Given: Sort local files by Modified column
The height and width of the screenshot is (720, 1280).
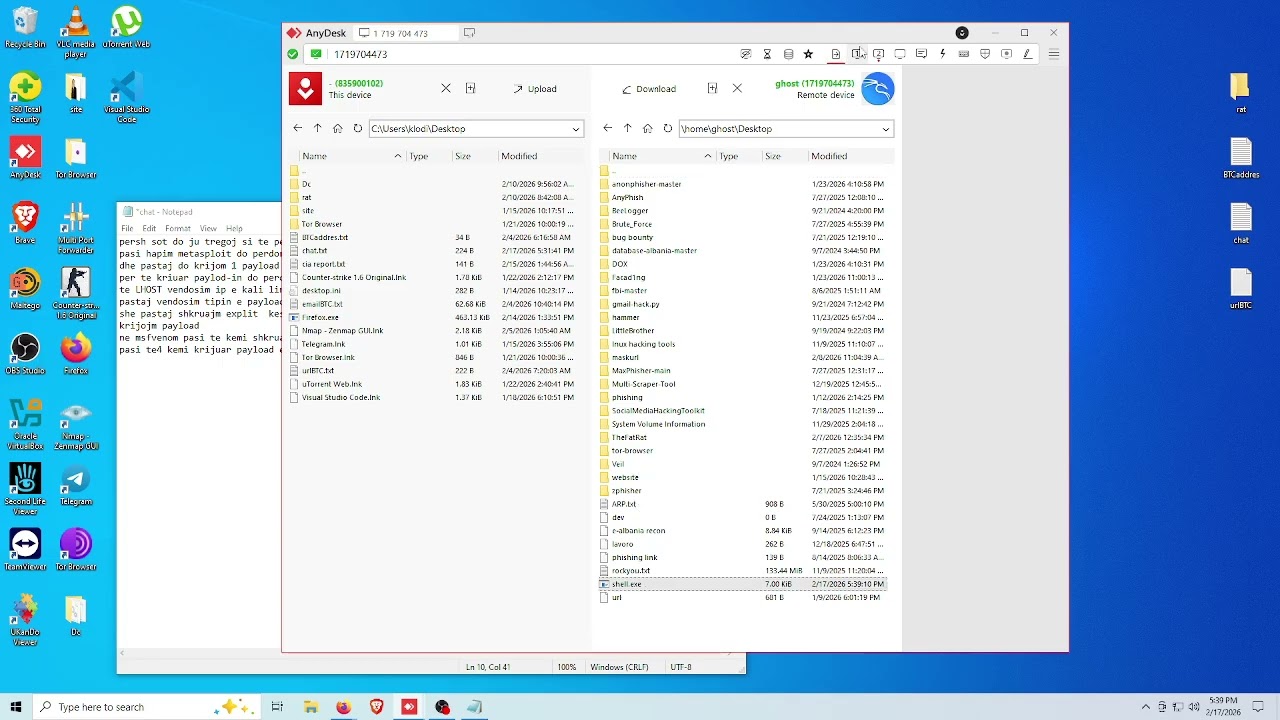Looking at the screenshot, I should click(x=520, y=156).
